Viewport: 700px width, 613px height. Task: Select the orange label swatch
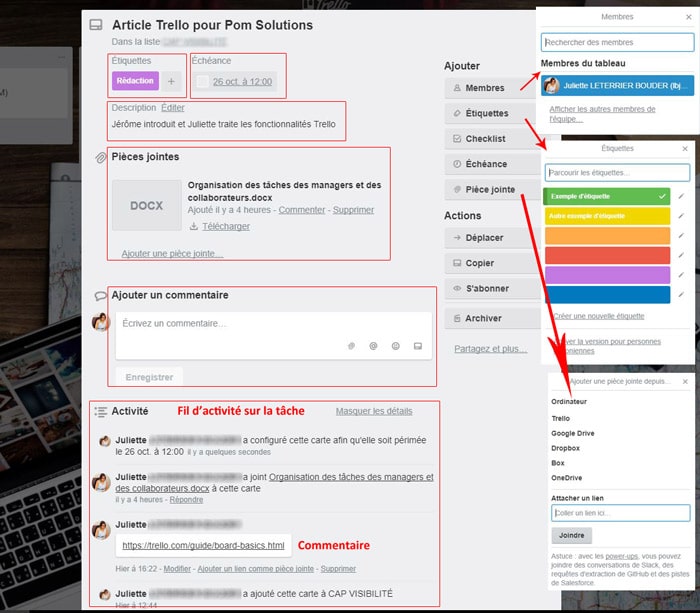pos(608,236)
